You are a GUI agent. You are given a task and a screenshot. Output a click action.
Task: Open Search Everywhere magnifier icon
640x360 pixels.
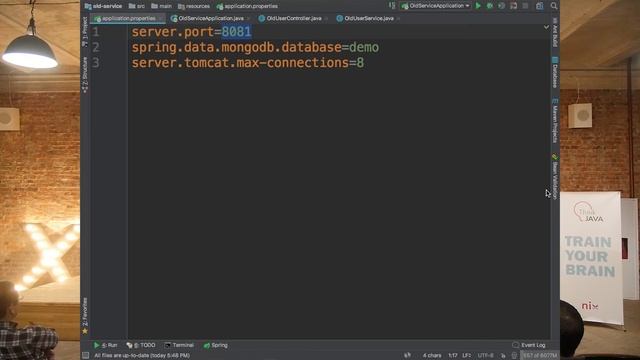pyautogui.click(x=553, y=6)
